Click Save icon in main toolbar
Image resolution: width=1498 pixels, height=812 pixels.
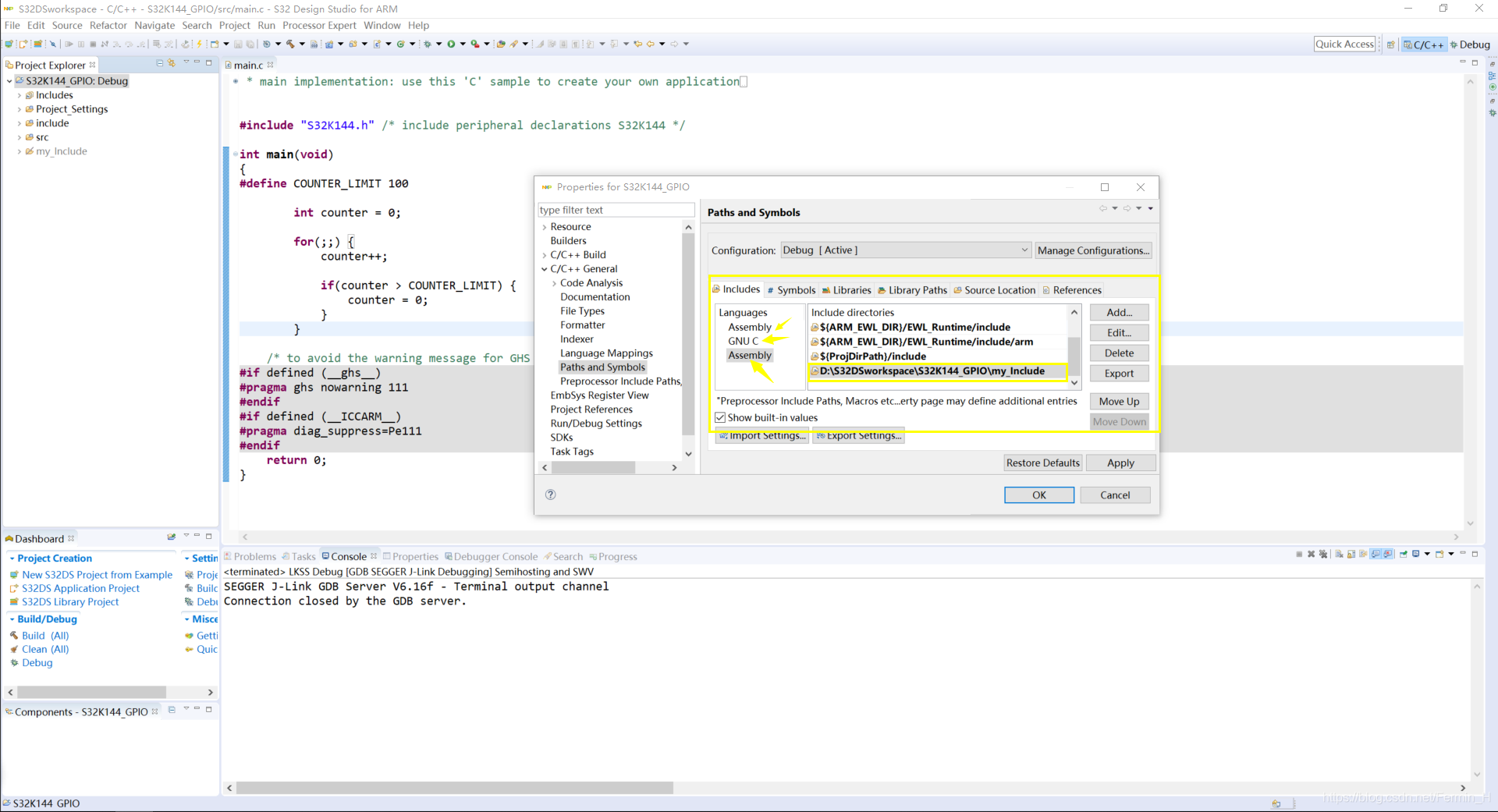tap(238, 44)
